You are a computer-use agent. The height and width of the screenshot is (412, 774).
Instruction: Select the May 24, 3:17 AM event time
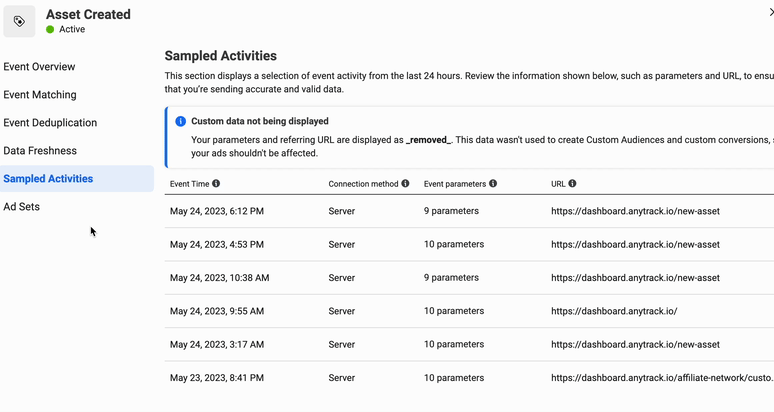pos(217,345)
